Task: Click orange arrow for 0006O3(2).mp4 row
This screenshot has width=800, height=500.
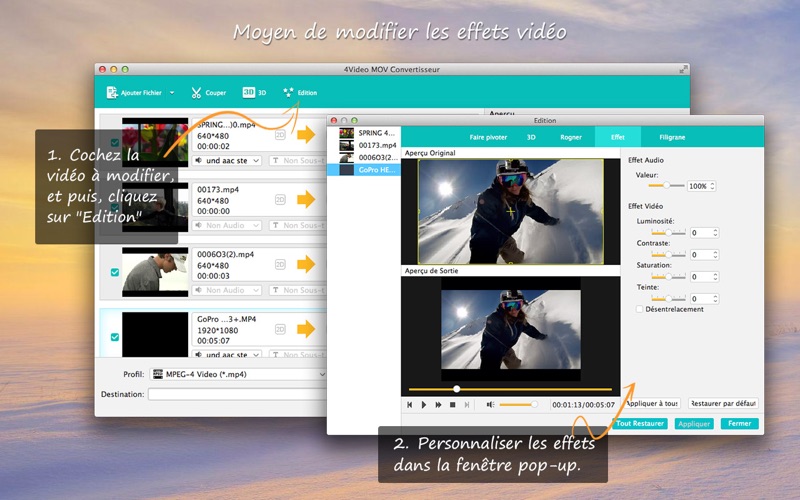Action: (306, 264)
